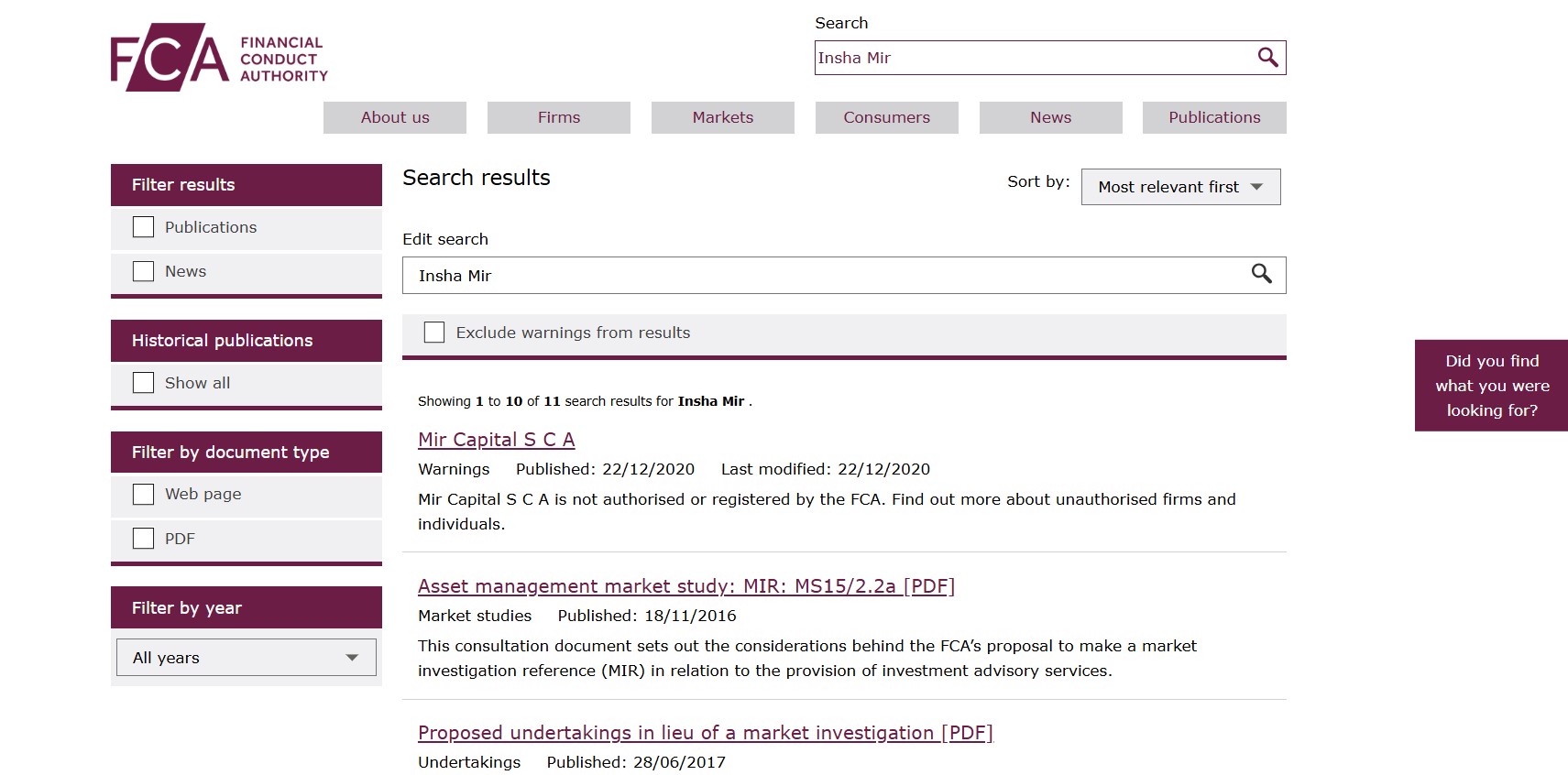Go to the Firms section

(559, 117)
